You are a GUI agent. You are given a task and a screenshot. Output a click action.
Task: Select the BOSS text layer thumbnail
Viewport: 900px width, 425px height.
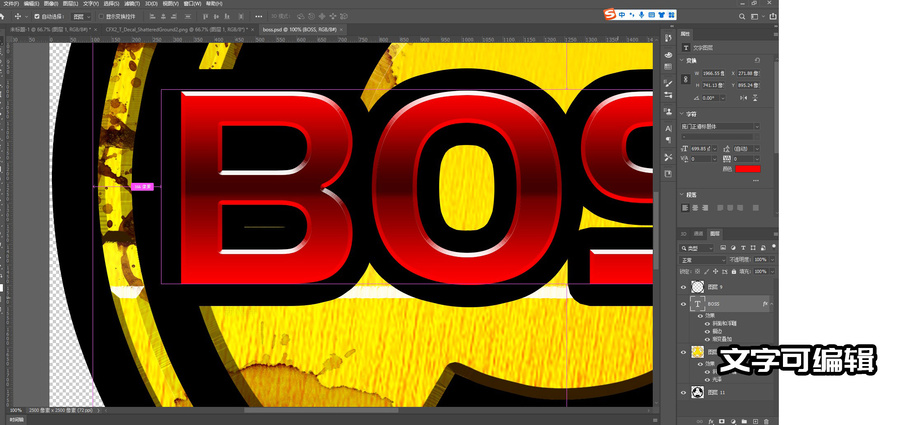697,304
